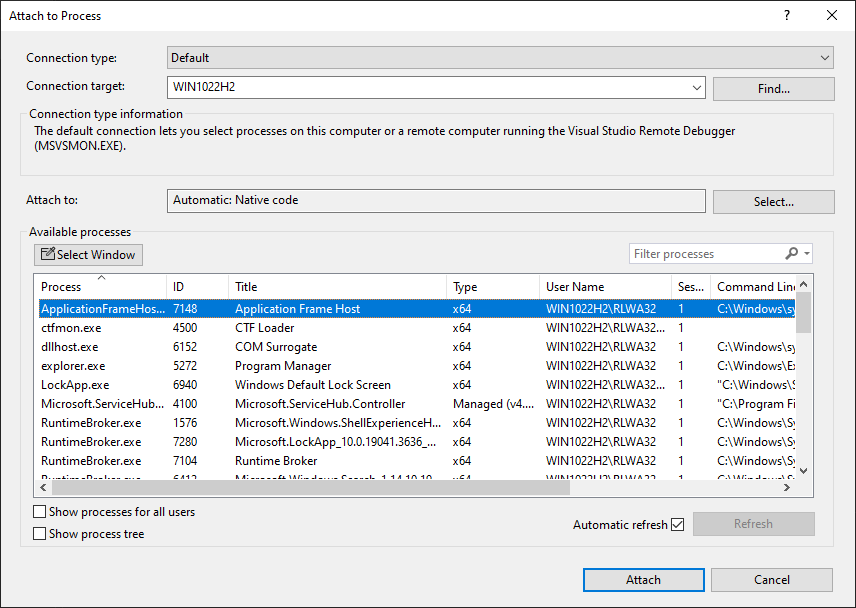The image size is (856, 608).
Task: Click the magnifier icon in Filter processes
Action: point(792,254)
